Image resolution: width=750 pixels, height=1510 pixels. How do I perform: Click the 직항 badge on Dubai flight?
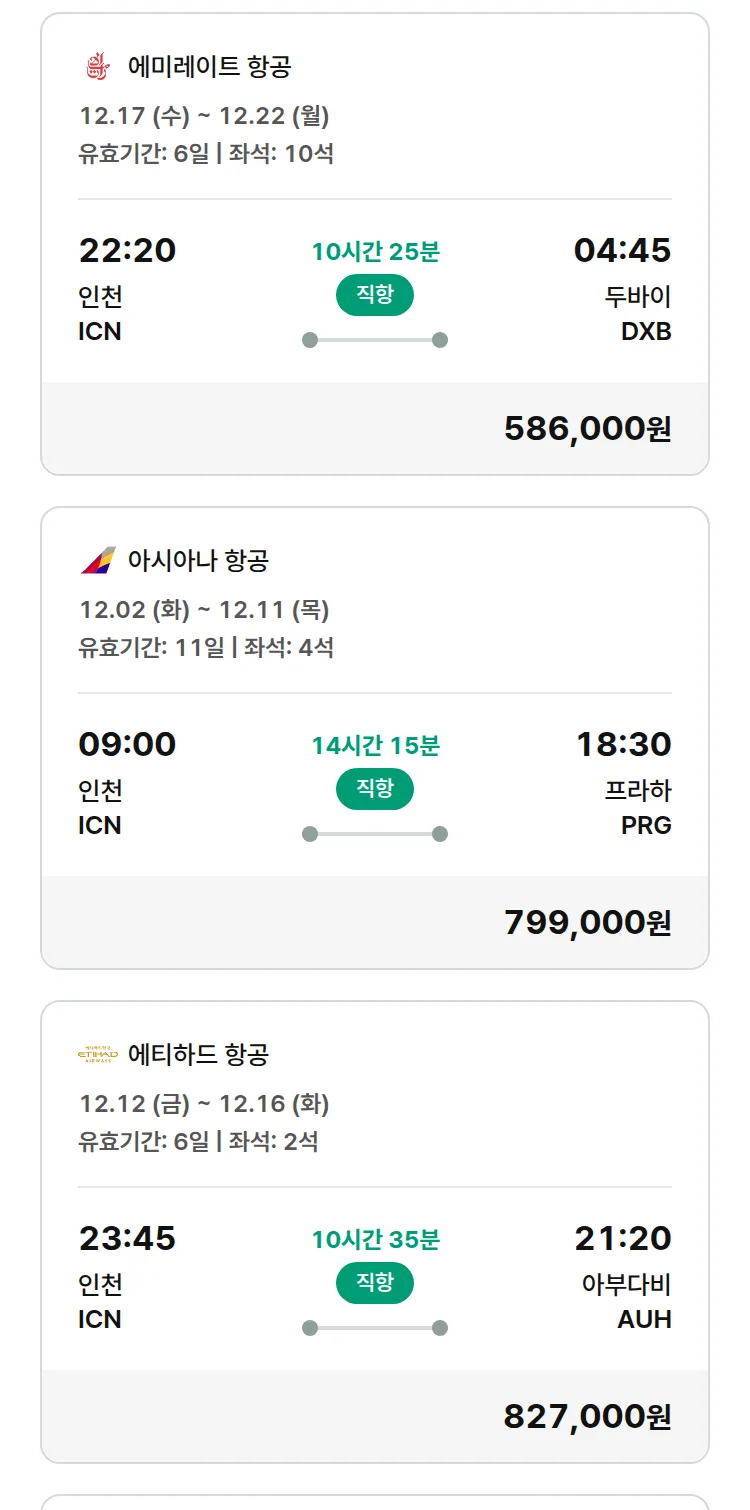(375, 295)
